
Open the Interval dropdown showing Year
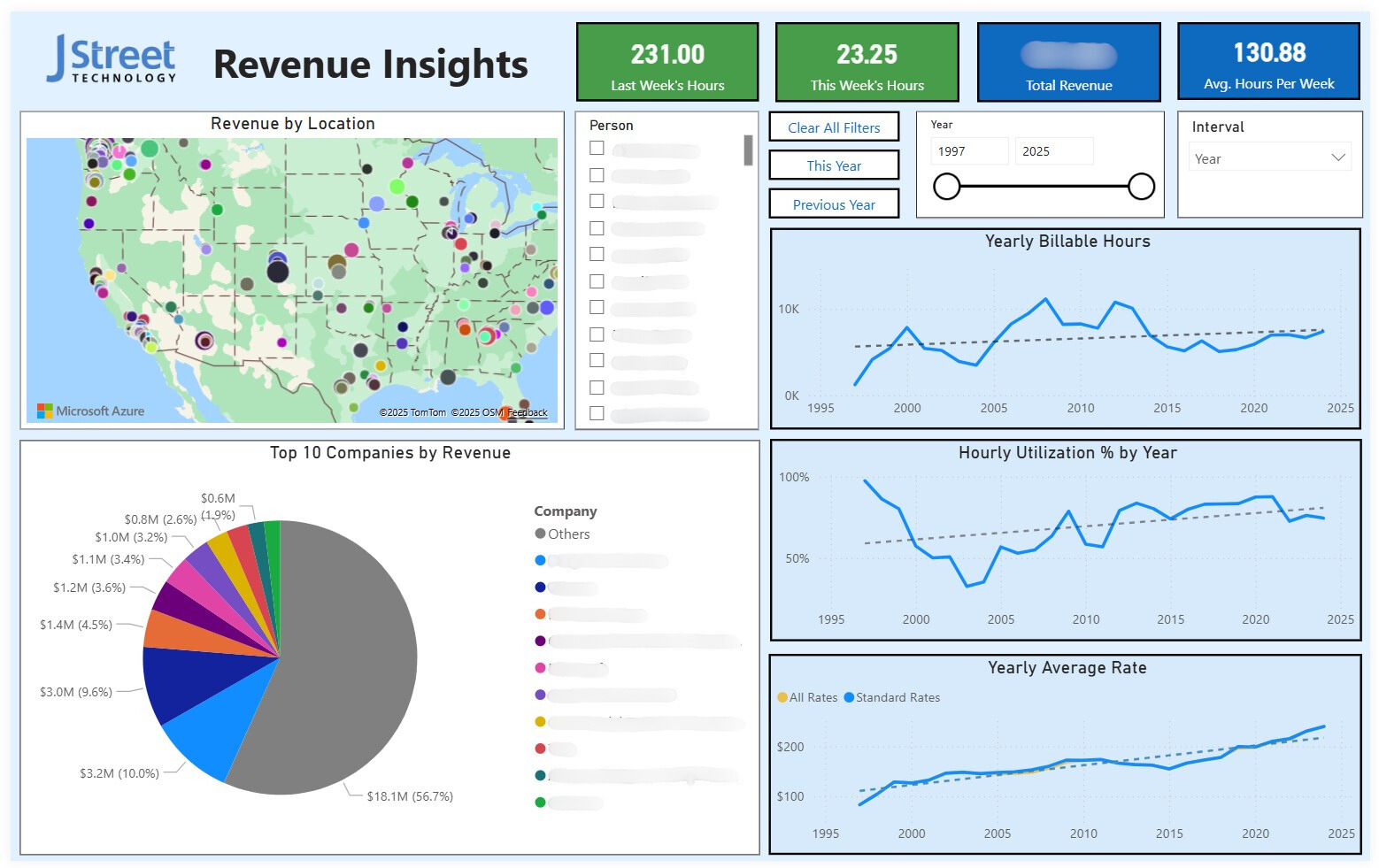click(x=1269, y=157)
